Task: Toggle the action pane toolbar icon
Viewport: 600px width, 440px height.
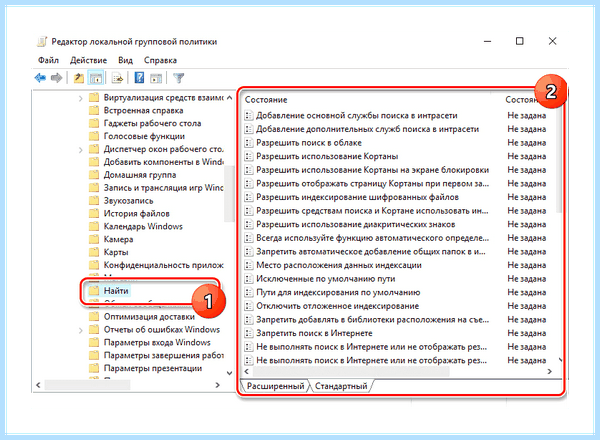Action: (156, 78)
